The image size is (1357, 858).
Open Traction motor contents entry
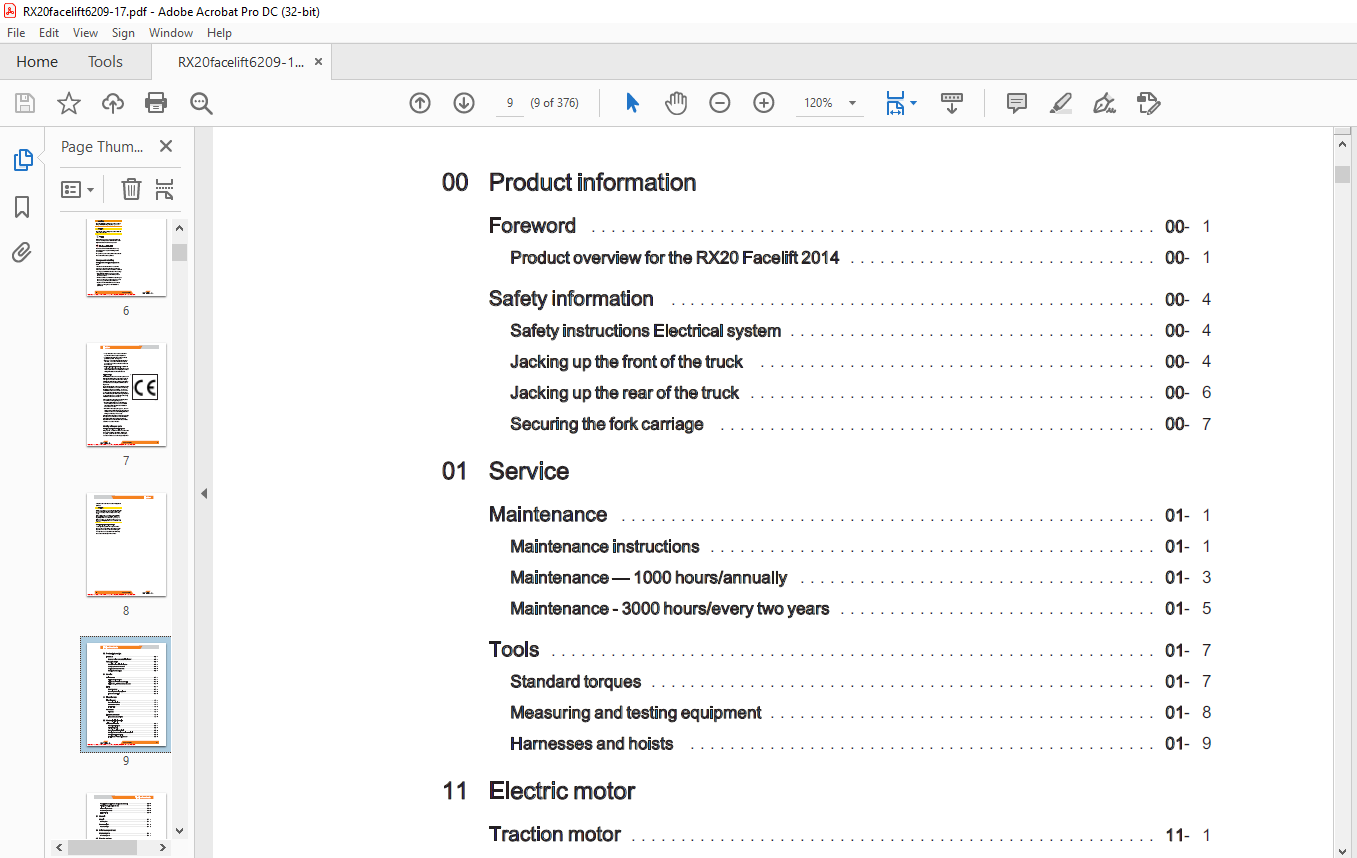click(x=555, y=835)
